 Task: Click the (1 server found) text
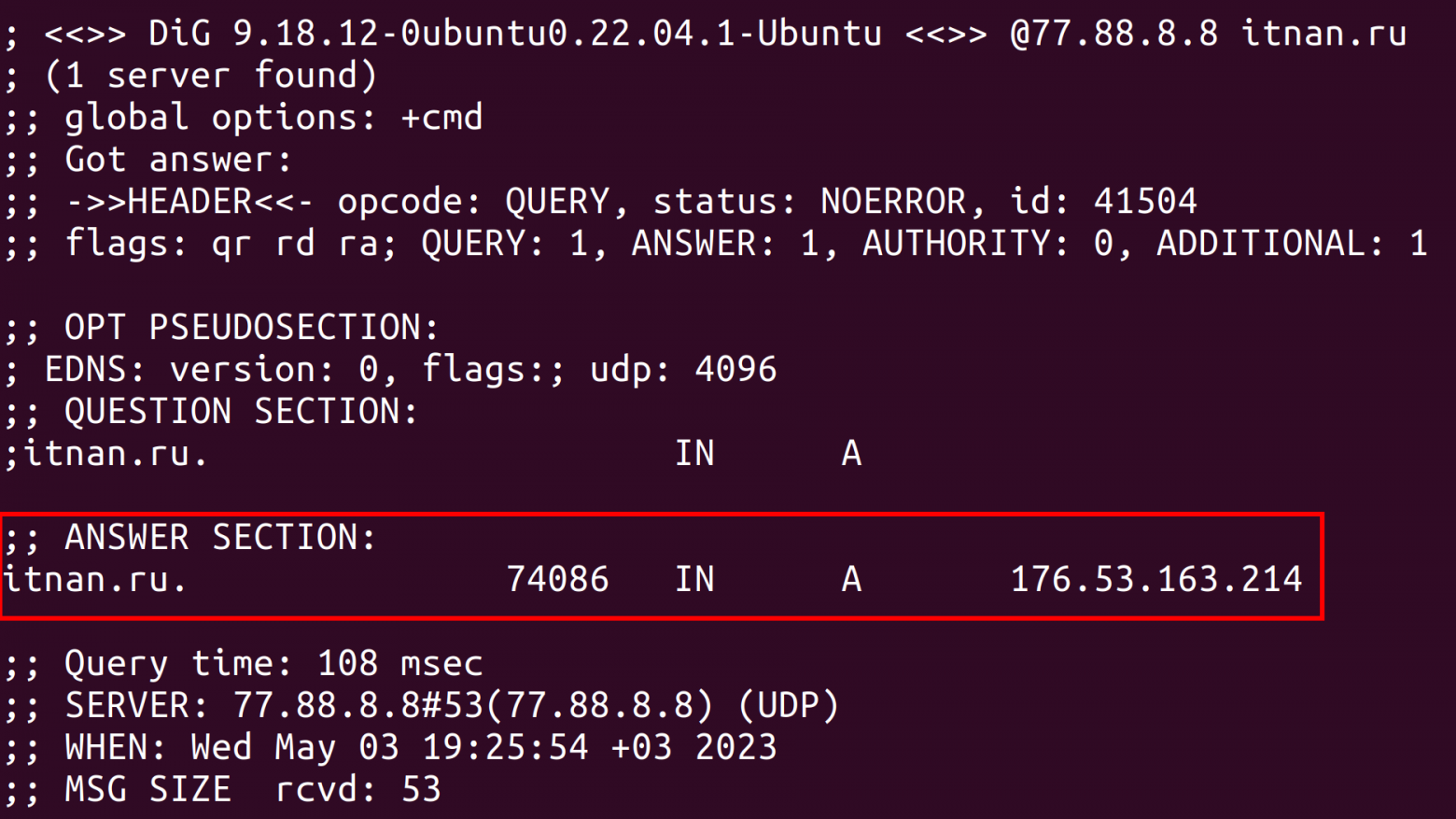click(211, 76)
